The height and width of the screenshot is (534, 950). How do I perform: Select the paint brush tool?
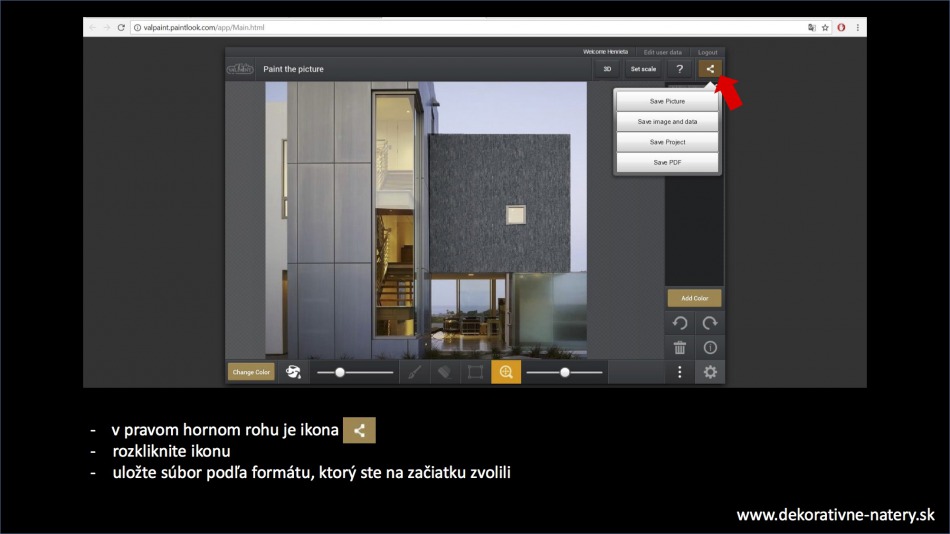tap(414, 372)
